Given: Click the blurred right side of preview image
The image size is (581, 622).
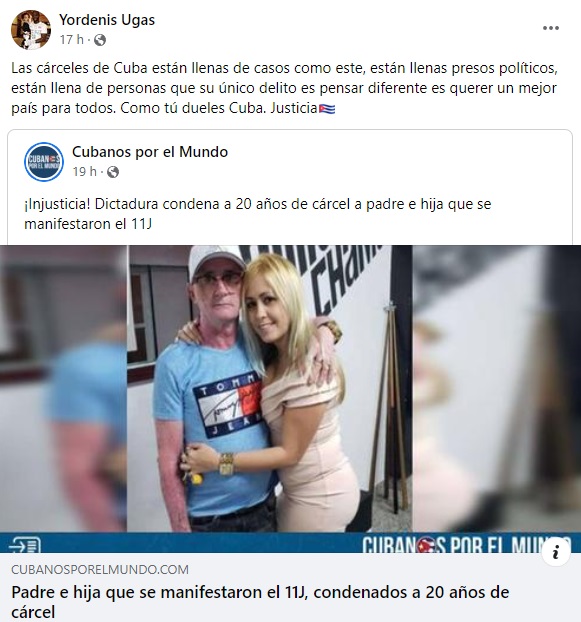Looking at the screenshot, I should (x=497, y=388).
